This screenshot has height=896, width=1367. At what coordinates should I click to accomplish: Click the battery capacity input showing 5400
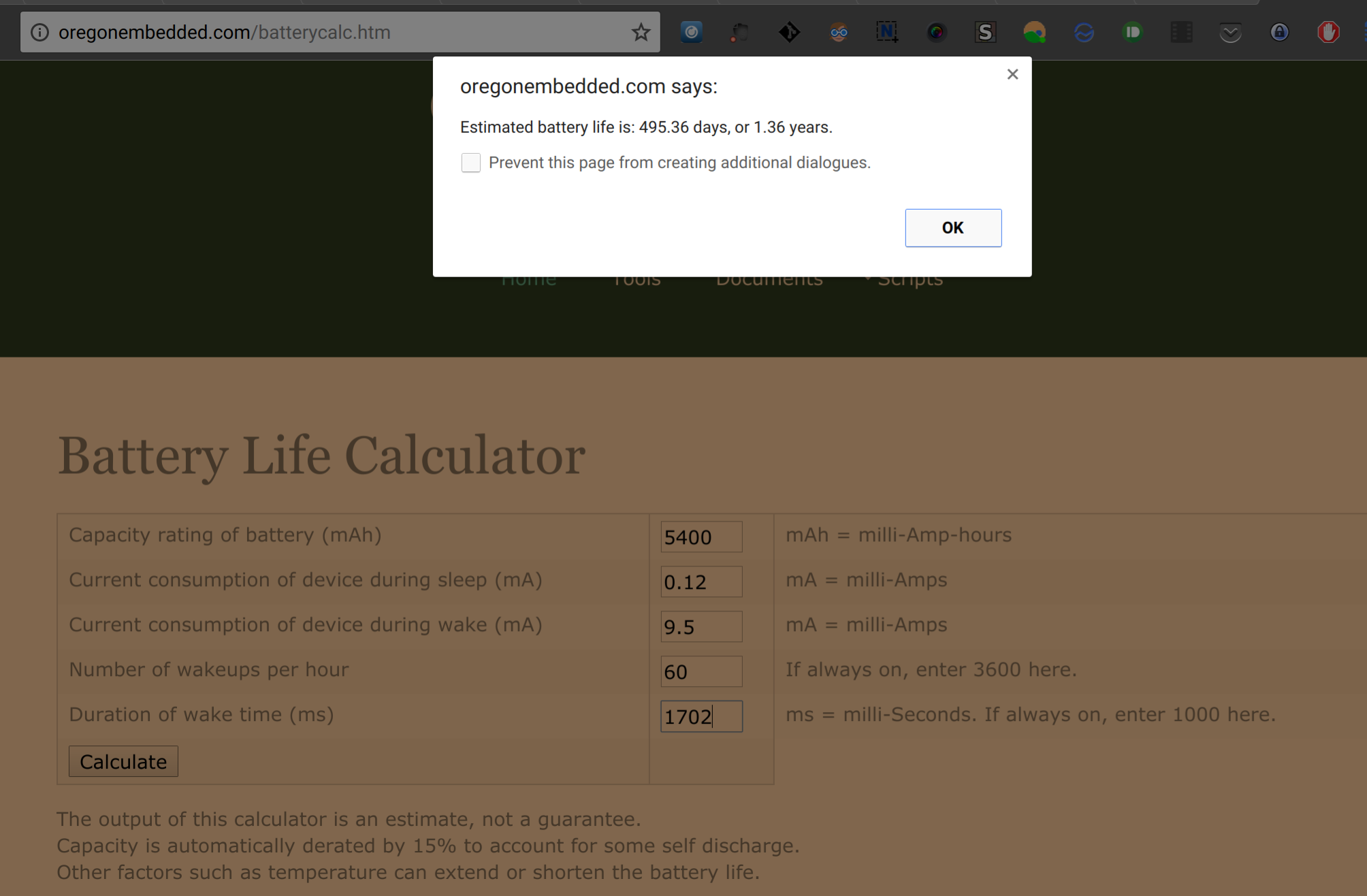[701, 537]
